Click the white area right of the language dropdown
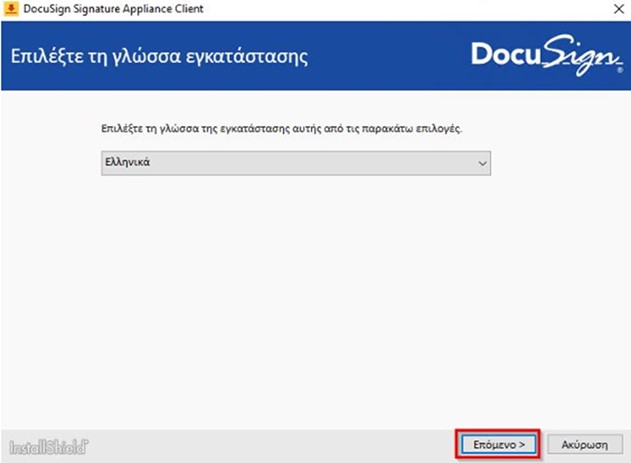 point(560,162)
